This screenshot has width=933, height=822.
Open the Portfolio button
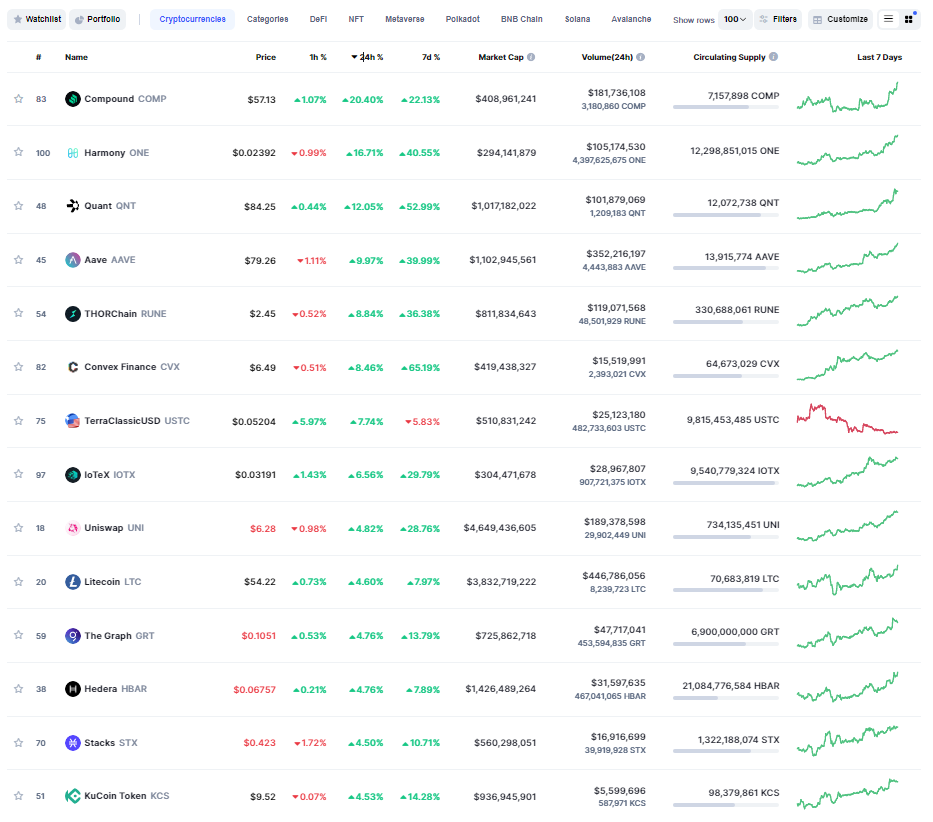[x=98, y=19]
